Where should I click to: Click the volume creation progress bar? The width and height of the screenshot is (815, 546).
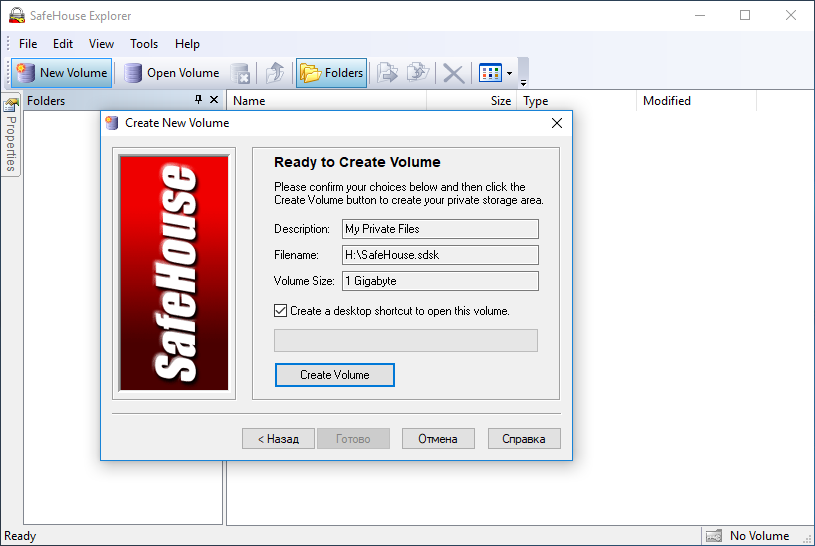tap(406, 341)
